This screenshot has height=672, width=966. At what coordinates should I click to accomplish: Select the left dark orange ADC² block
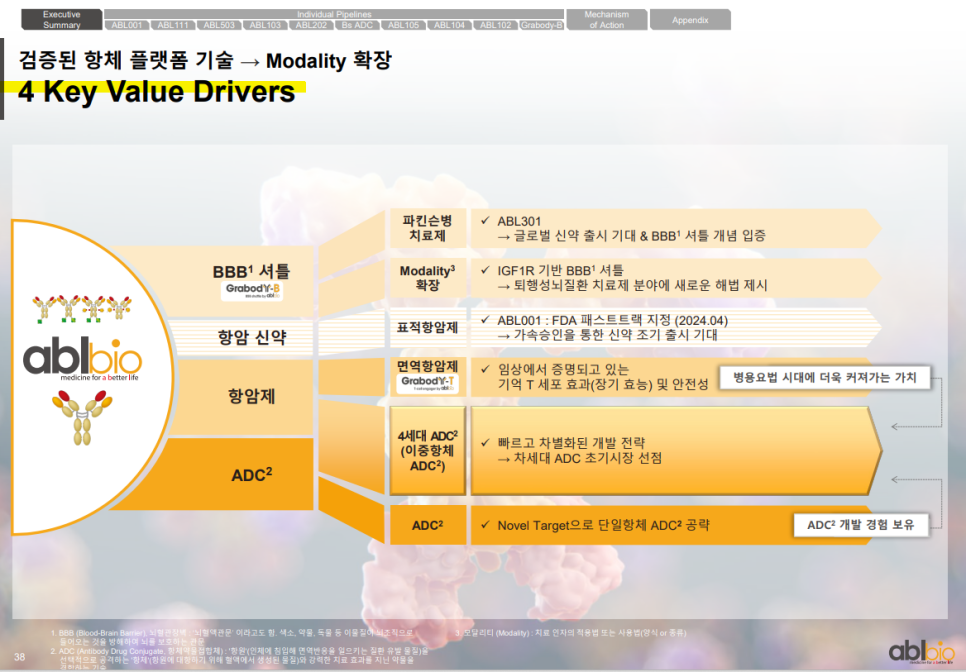click(x=213, y=474)
